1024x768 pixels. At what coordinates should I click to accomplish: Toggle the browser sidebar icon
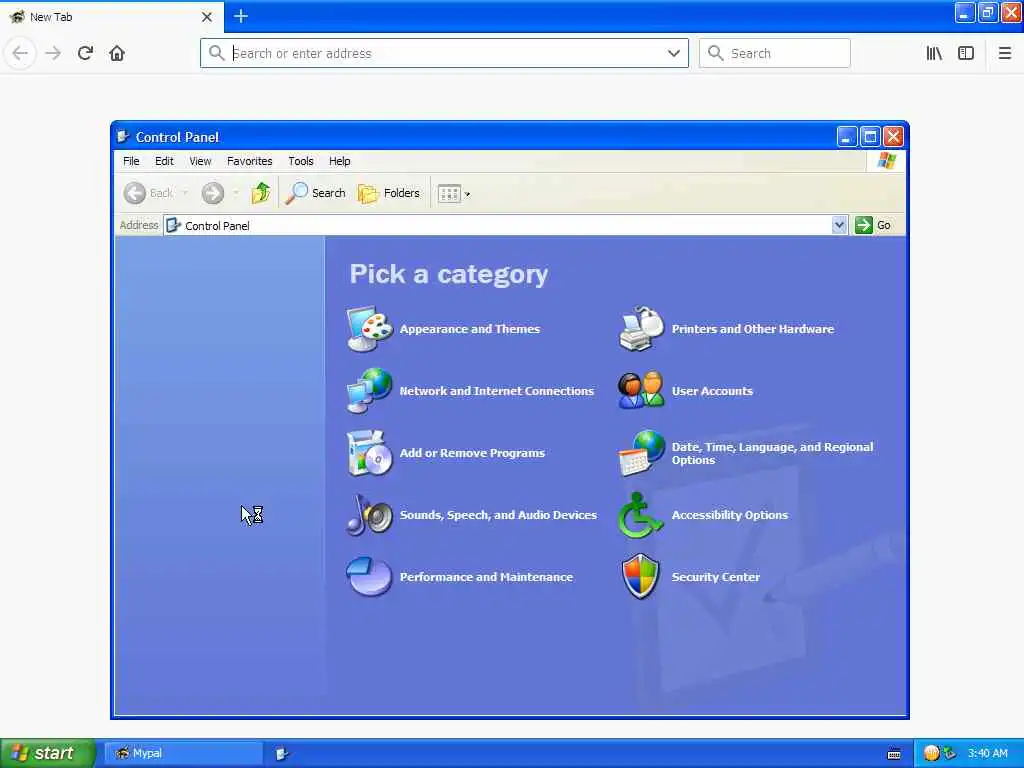tap(966, 53)
